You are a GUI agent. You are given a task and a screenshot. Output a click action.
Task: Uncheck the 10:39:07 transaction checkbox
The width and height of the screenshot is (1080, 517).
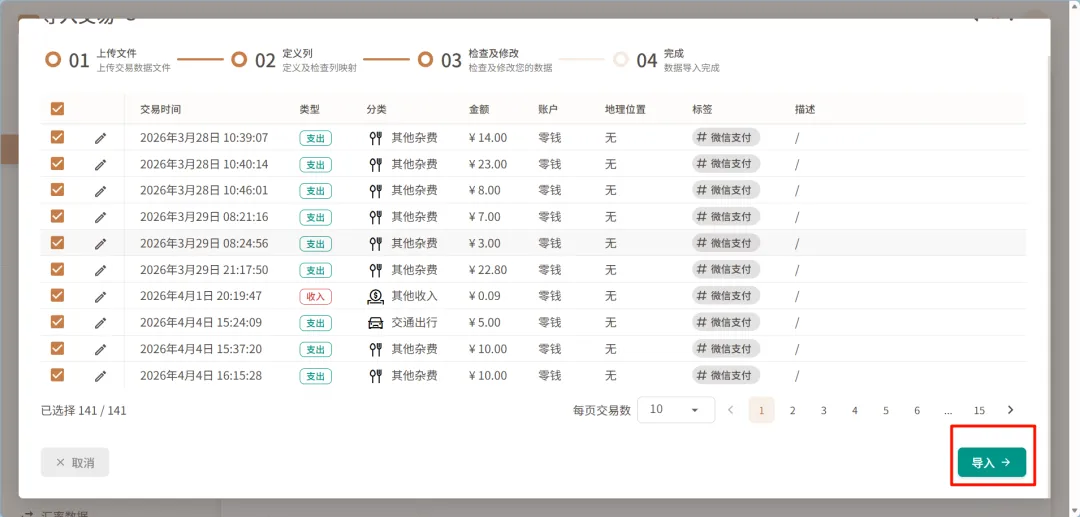58,137
